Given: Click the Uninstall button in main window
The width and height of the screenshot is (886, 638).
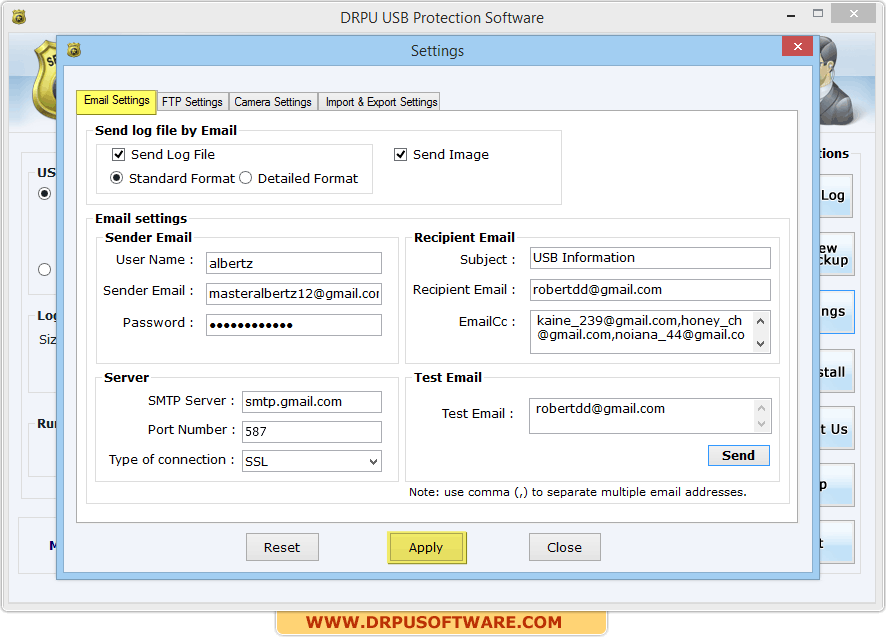Looking at the screenshot, I should point(836,371).
